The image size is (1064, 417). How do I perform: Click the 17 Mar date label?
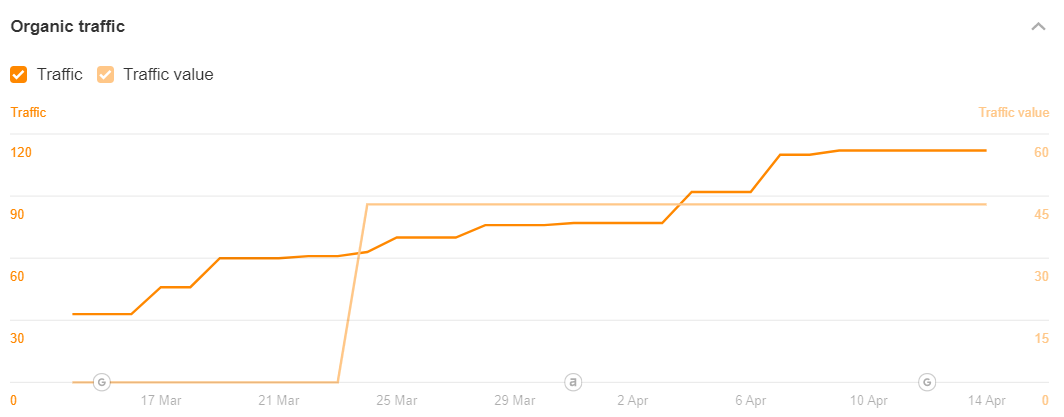pos(161,401)
